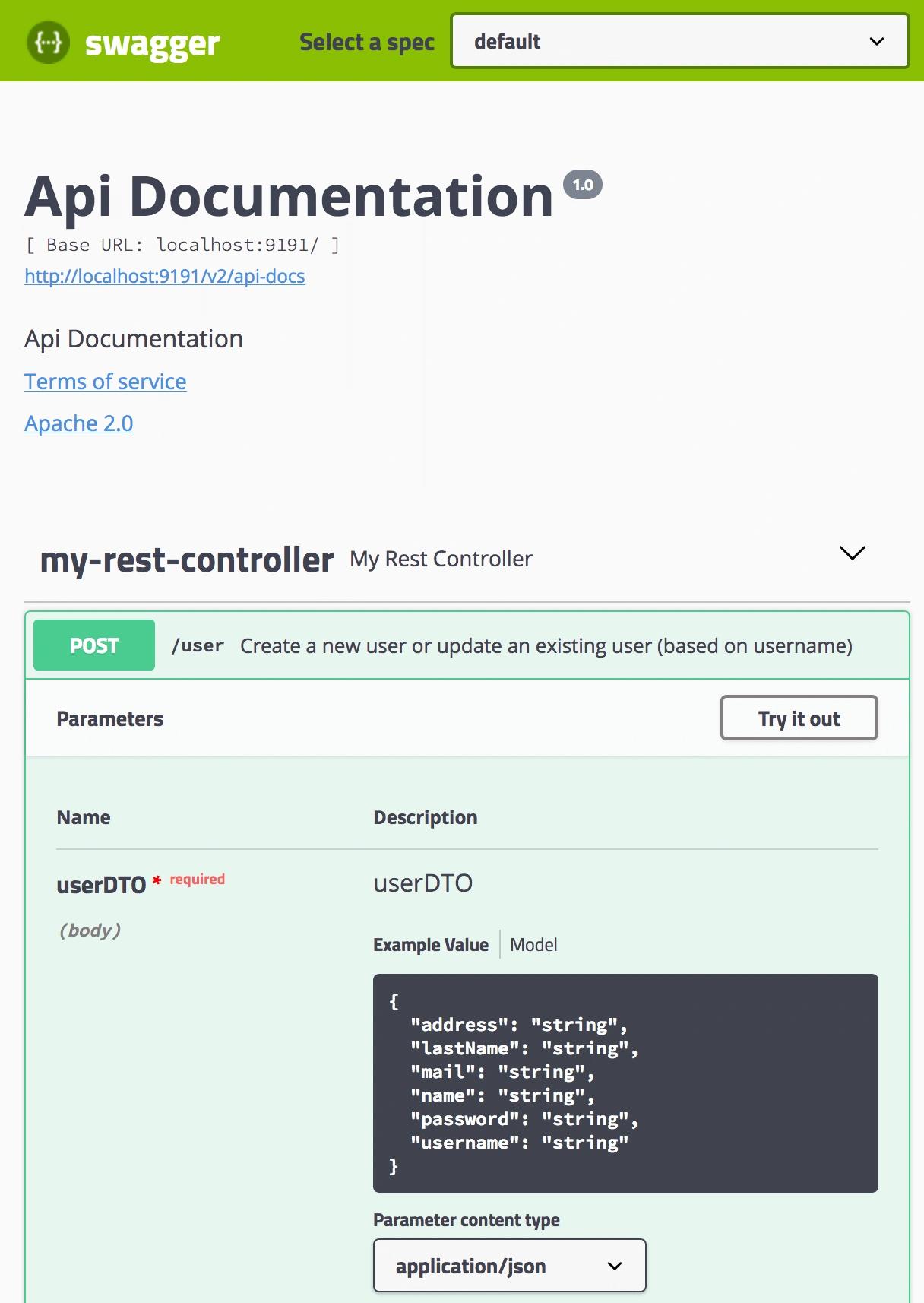Click the /user endpoint path
Screen dimensions: 924x1303
(198, 645)
